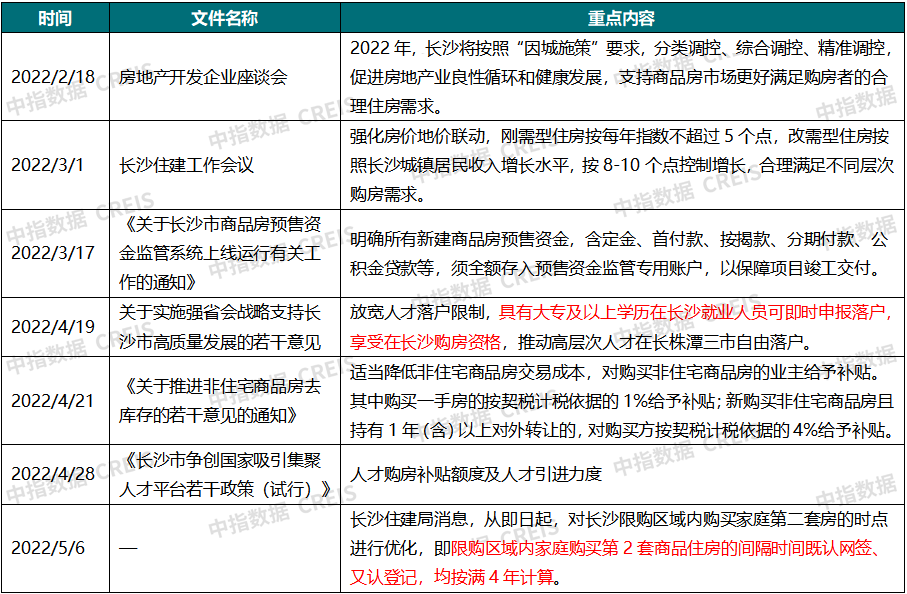907x594 pixels.
Task: Click the file name 长沙住建工作会议
Action: 186,165
